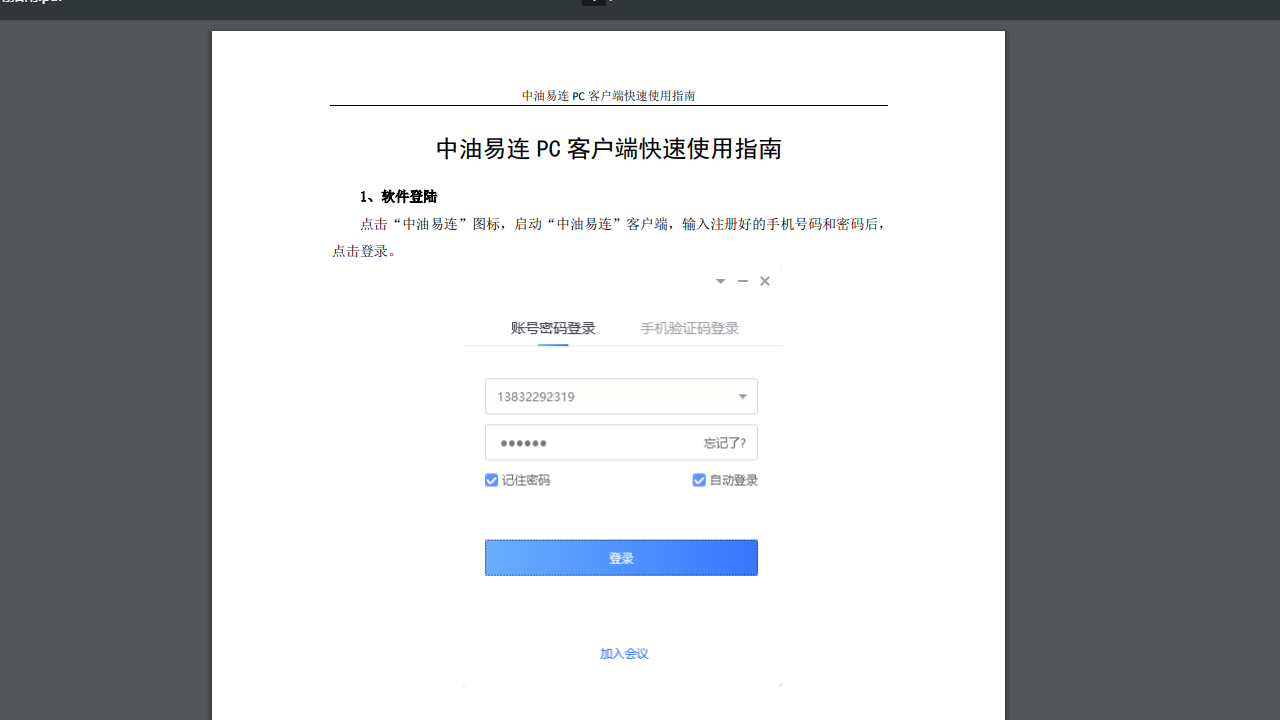The height and width of the screenshot is (720, 1280).
Task: Click the blue underline indicator beneath active tab
Action: (552, 344)
